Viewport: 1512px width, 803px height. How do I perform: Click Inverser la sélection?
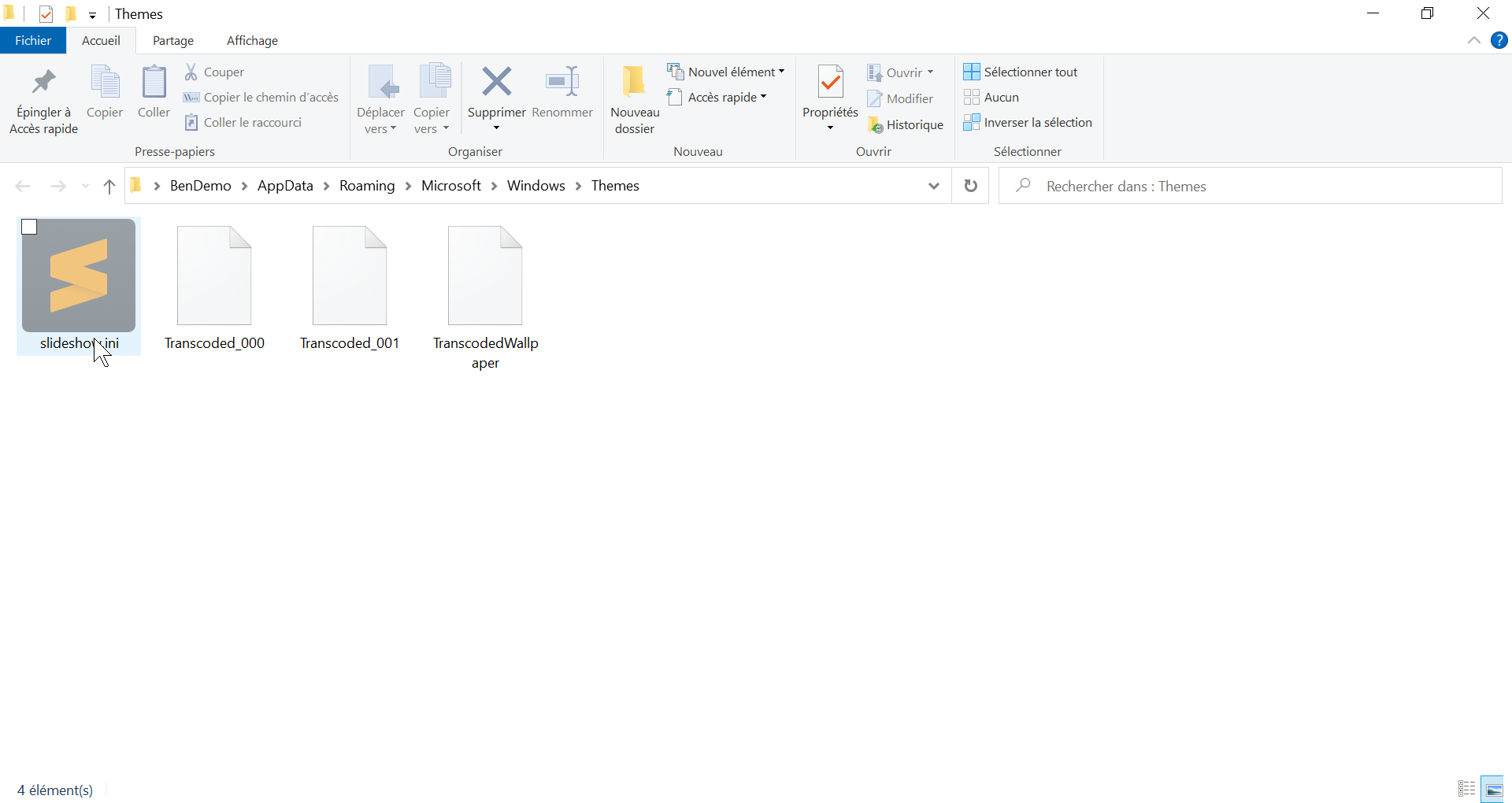1028,123
